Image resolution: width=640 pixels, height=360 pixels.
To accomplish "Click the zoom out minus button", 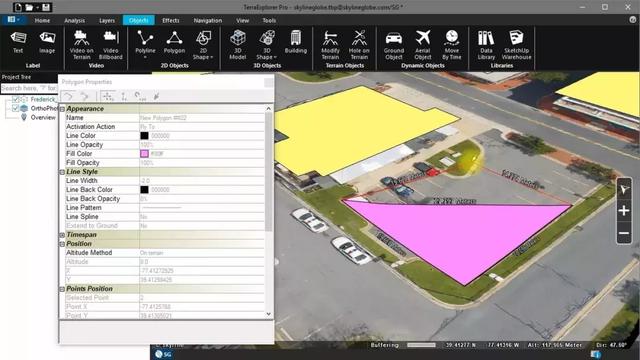I will point(624,233).
